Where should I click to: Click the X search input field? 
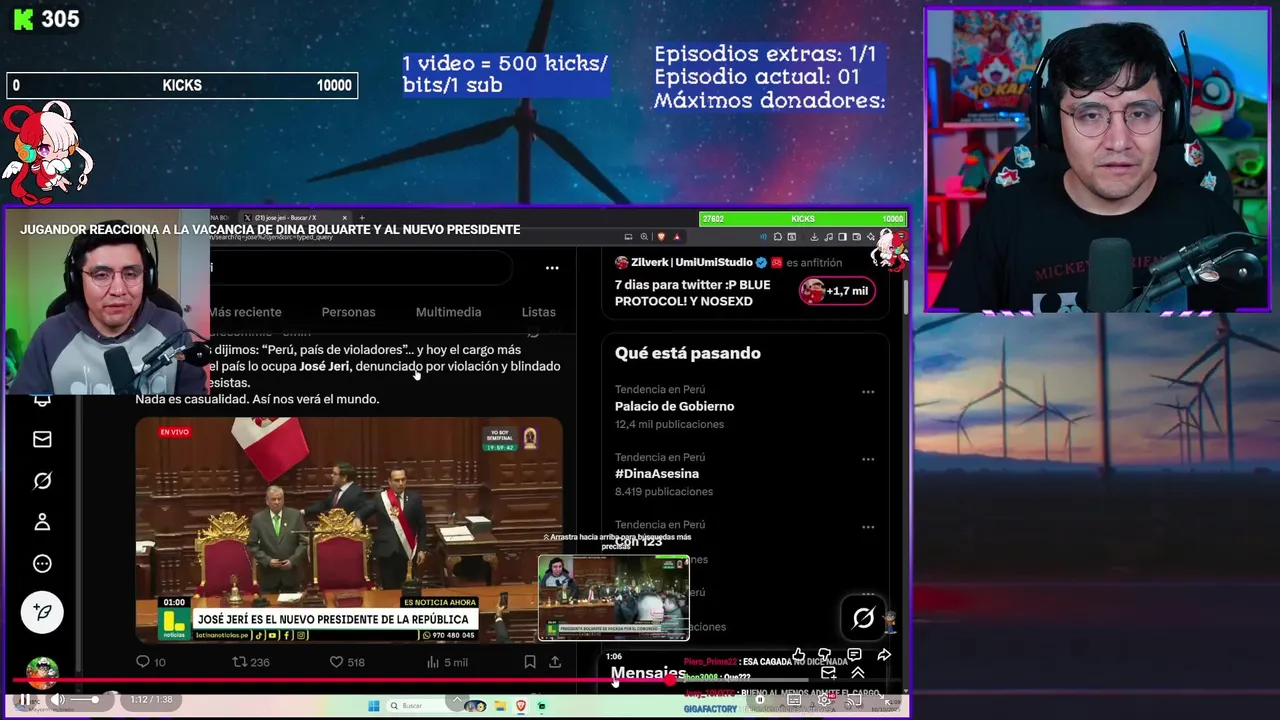point(360,268)
